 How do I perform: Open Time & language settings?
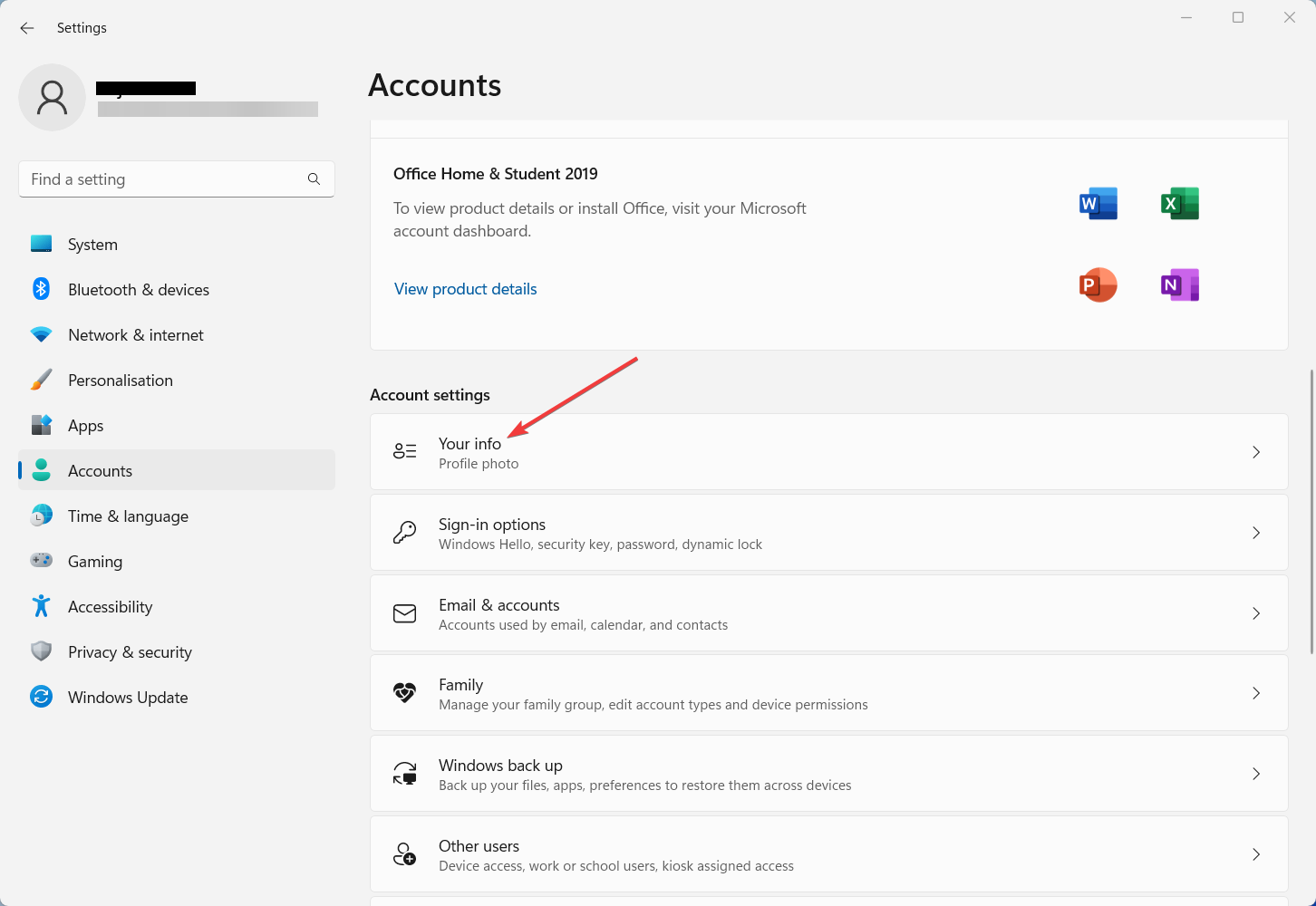tap(177, 516)
